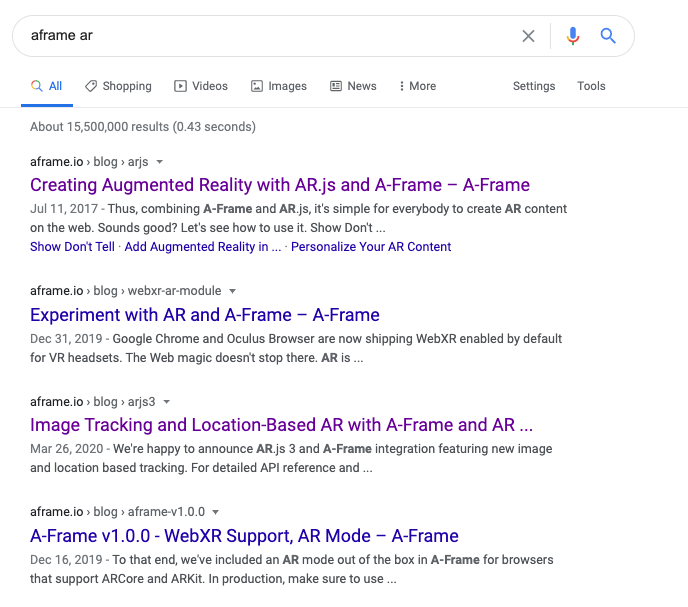Image resolution: width=688 pixels, height=607 pixels.
Task: Follow the 'Personalize Your AR Content' sitelink
Action: [x=371, y=247]
